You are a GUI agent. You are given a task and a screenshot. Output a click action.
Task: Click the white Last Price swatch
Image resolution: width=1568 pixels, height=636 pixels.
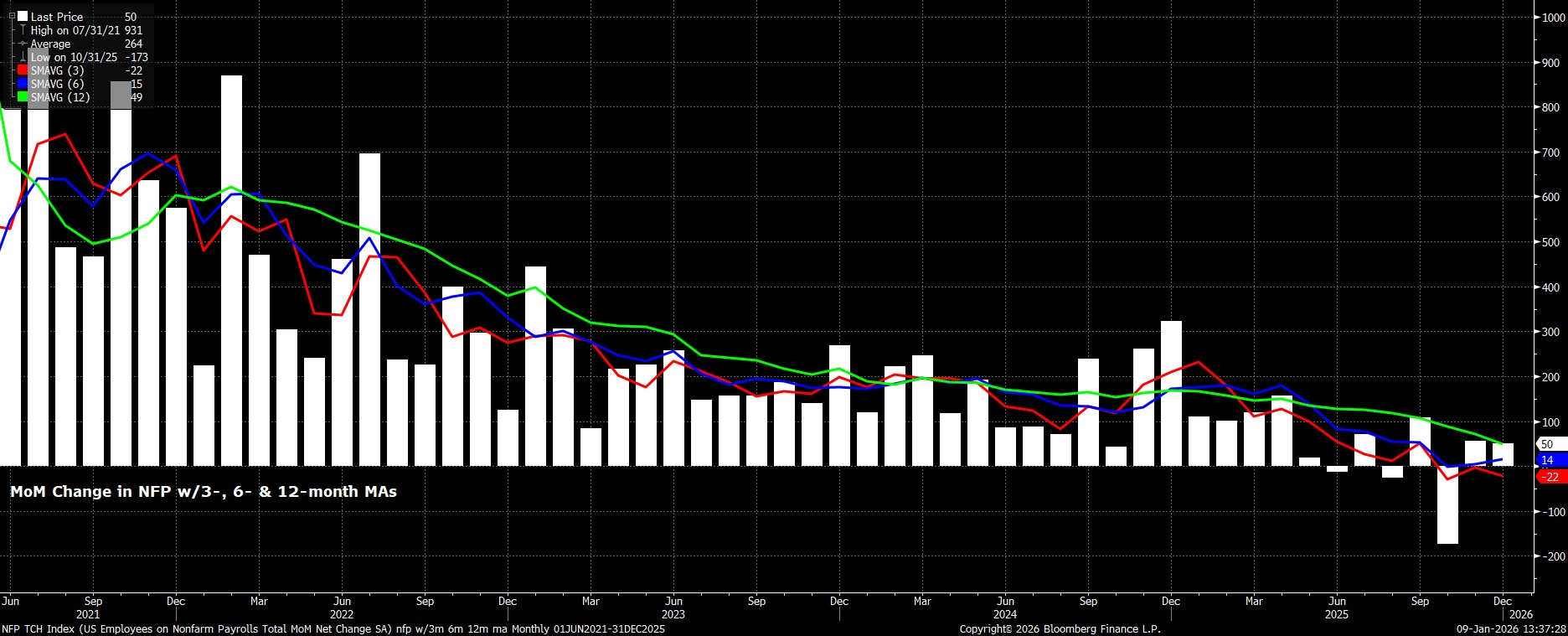pyautogui.click(x=23, y=17)
